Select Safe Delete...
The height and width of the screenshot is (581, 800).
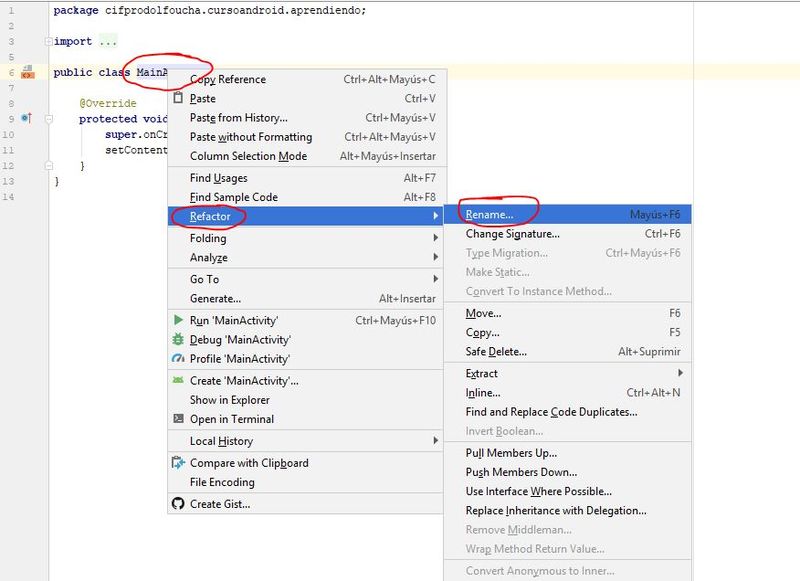568,351
